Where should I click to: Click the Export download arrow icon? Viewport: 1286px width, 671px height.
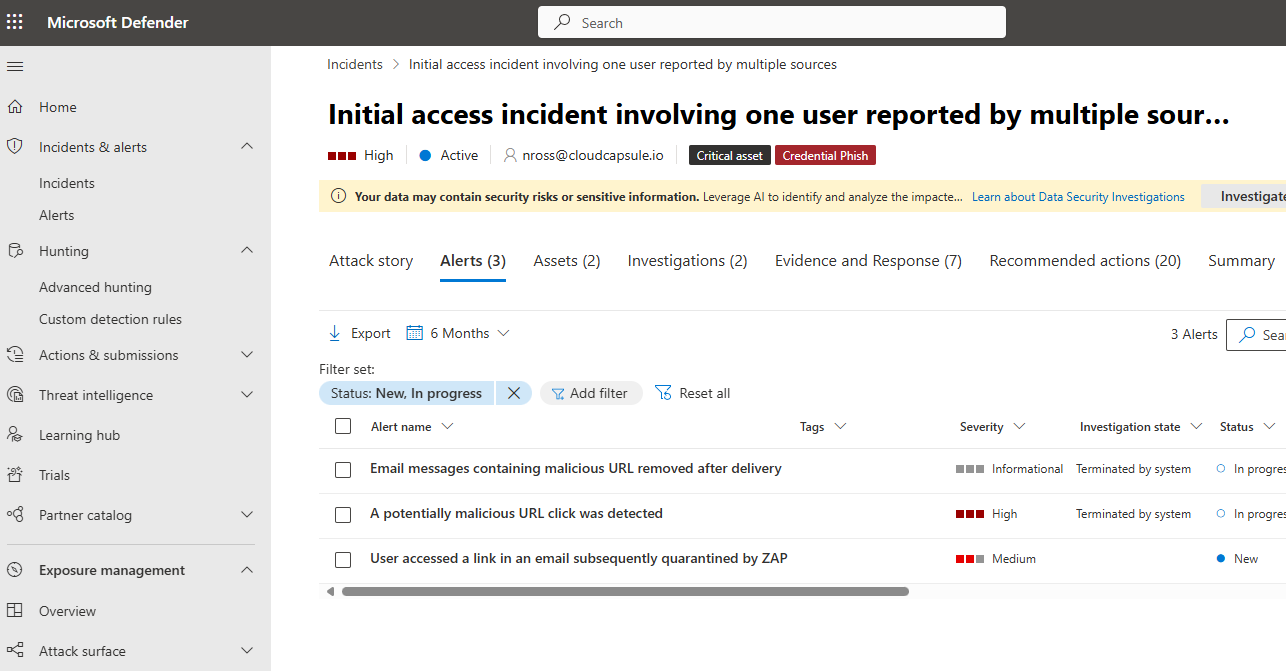click(x=335, y=333)
